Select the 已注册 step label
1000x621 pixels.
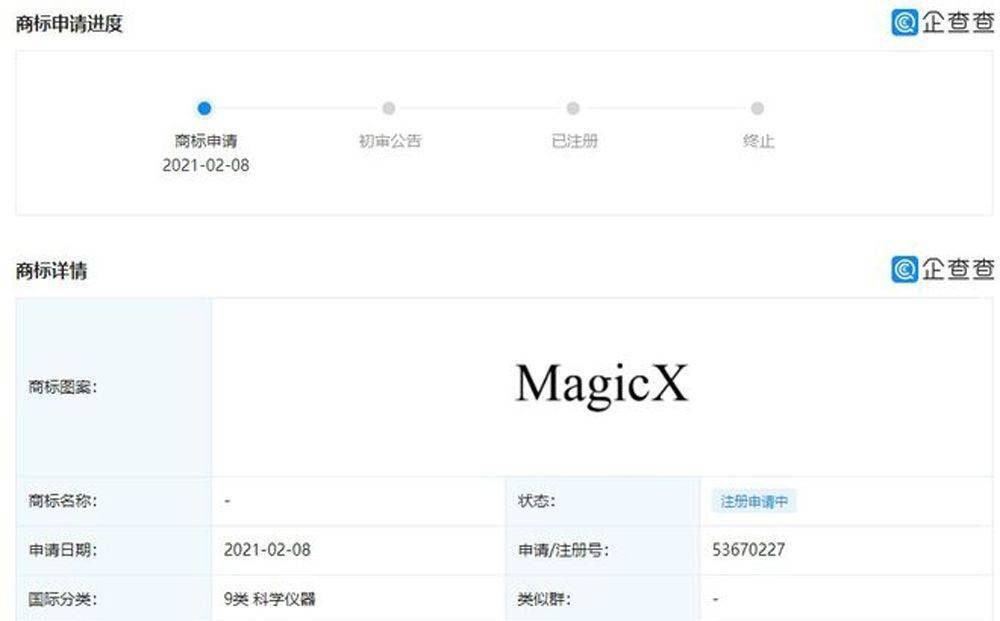coord(574,141)
